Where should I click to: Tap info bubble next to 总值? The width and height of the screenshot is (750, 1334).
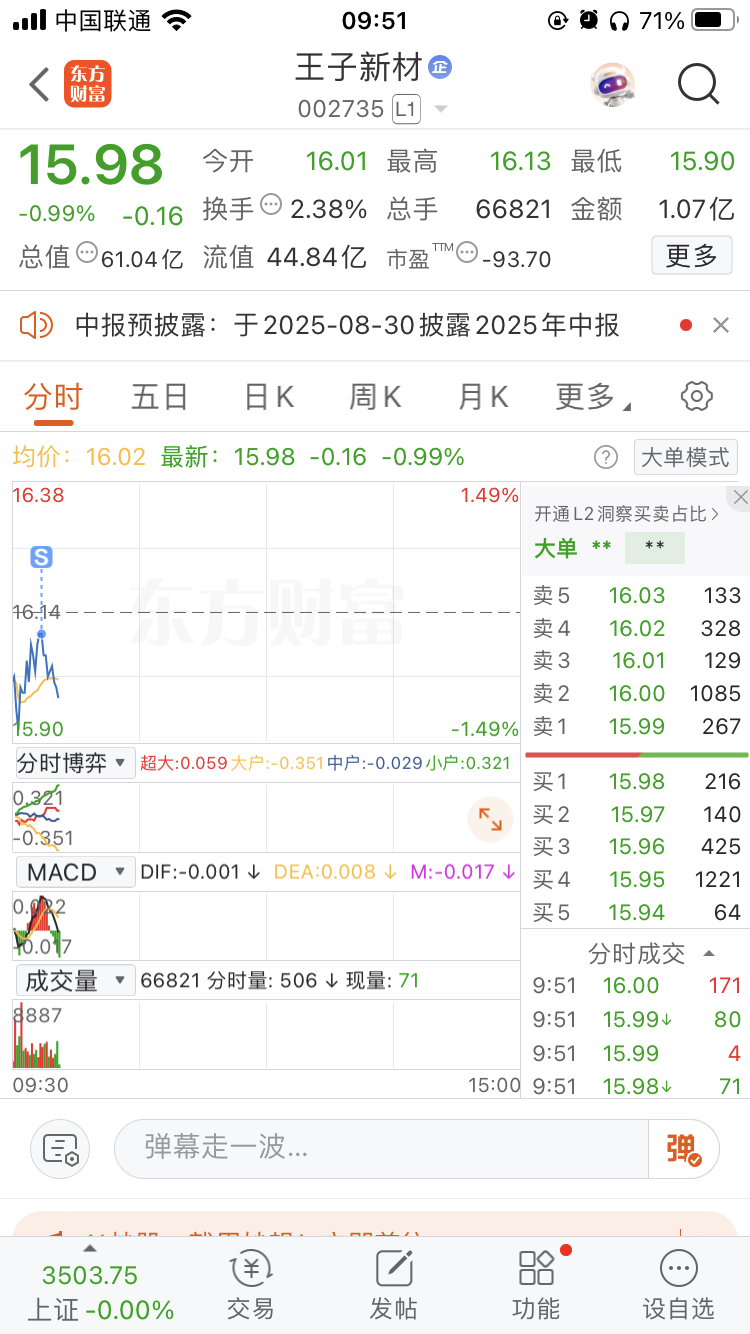coord(87,252)
